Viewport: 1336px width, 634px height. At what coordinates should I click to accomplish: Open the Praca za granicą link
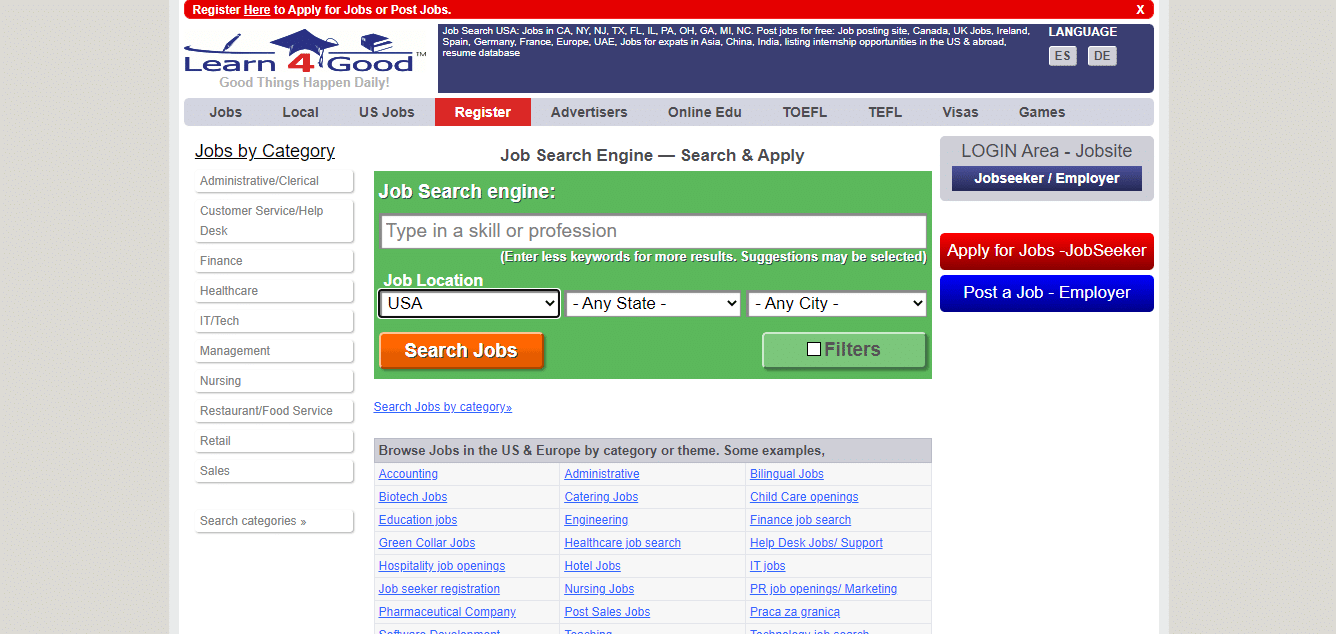(x=795, y=612)
